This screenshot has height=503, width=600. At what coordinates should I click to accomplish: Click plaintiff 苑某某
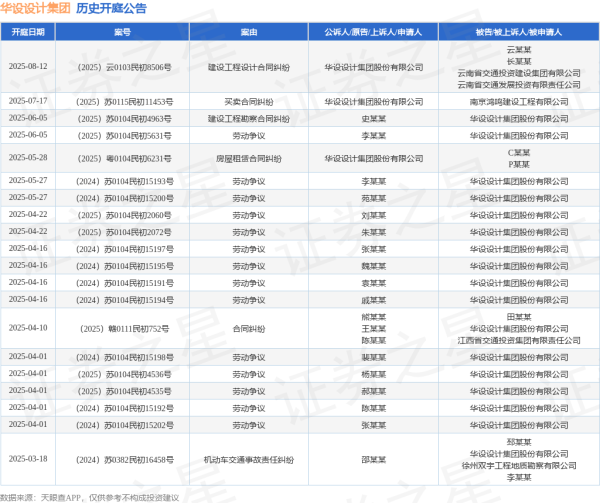tap(373, 198)
